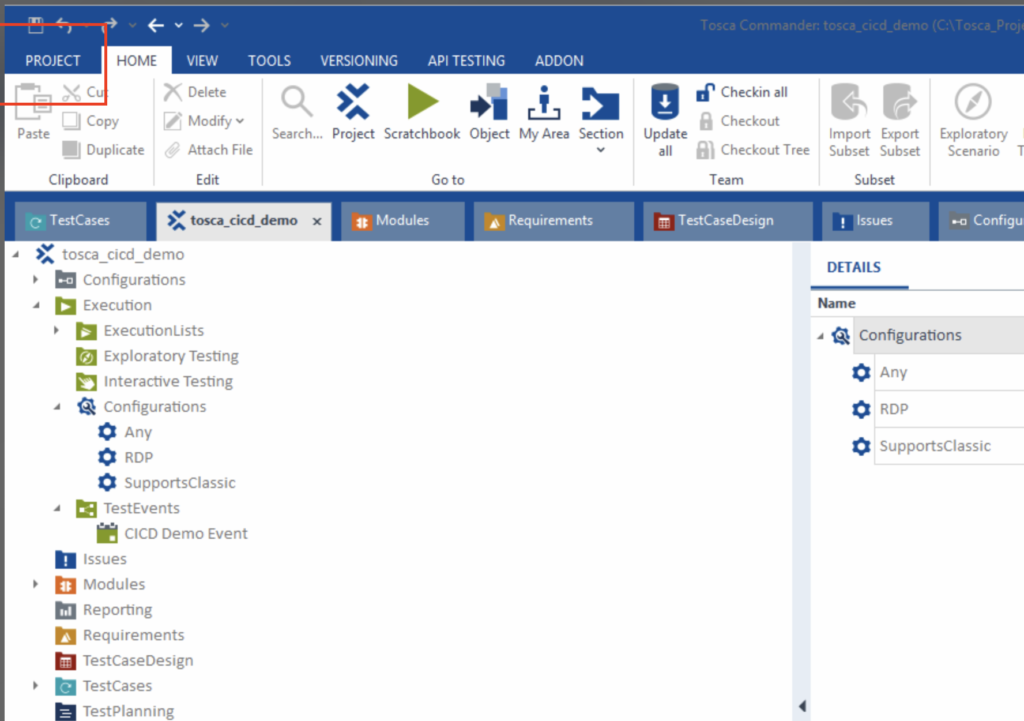Collapse Configurations in the details panel
The width and height of the screenshot is (1024, 721).
(x=821, y=336)
